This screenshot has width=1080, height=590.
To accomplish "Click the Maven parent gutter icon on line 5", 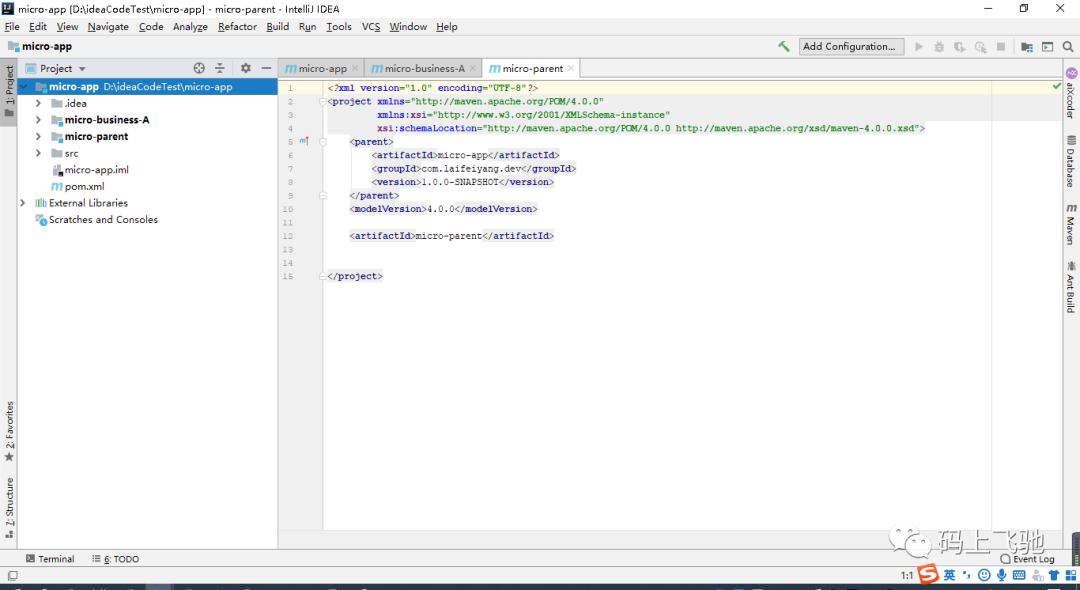I will 304,141.
